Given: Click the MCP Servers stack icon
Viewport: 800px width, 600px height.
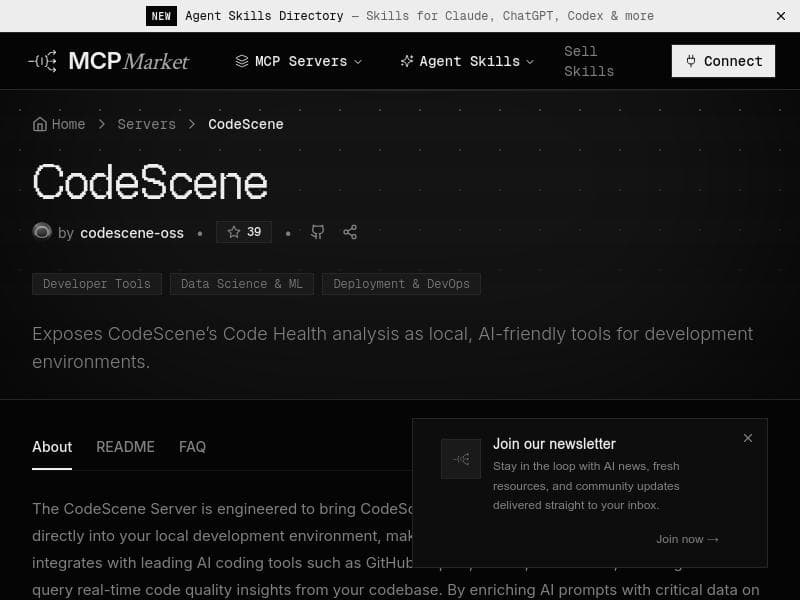Looking at the screenshot, I should [240, 61].
